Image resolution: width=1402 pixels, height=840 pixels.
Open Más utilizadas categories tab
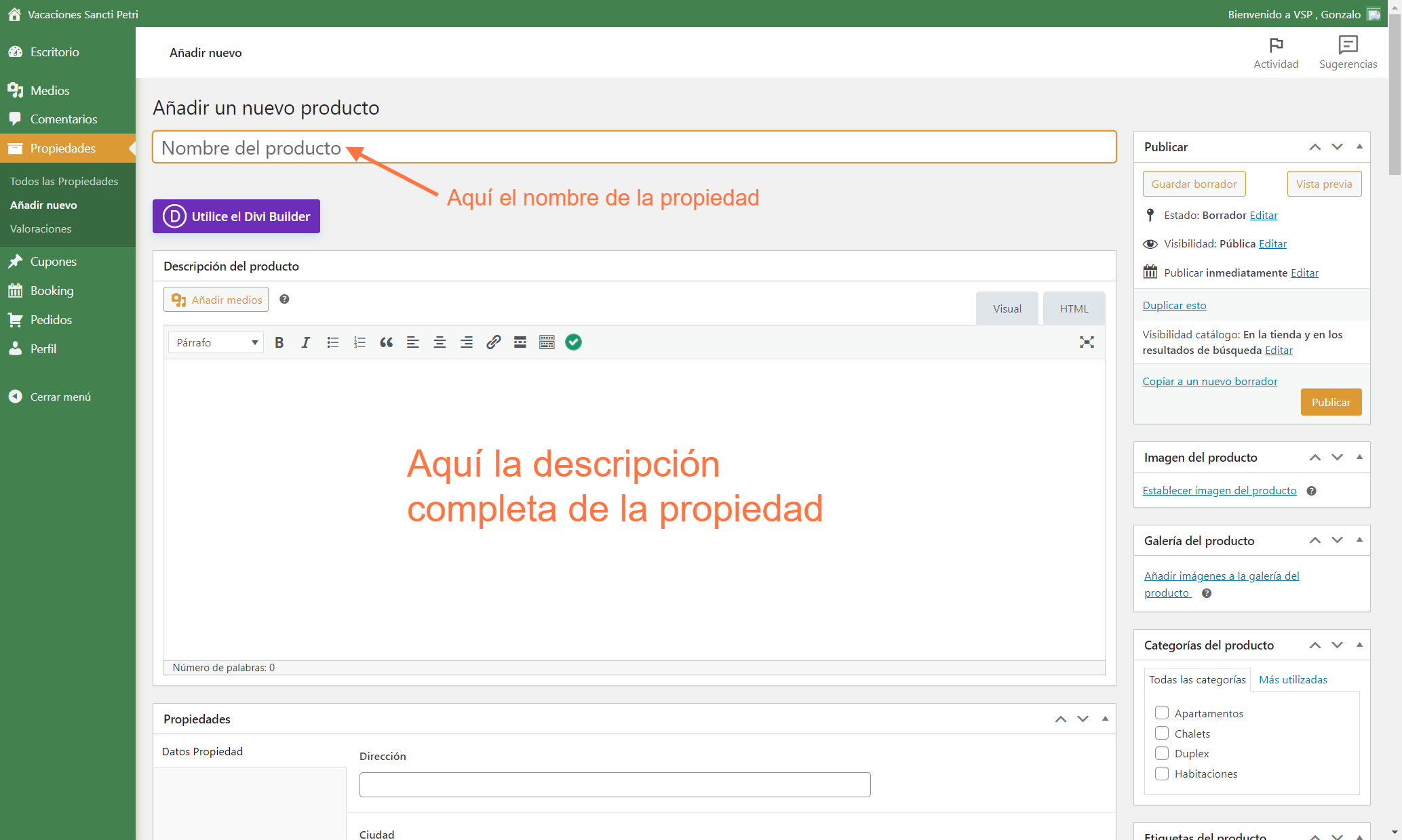pyautogui.click(x=1293, y=679)
